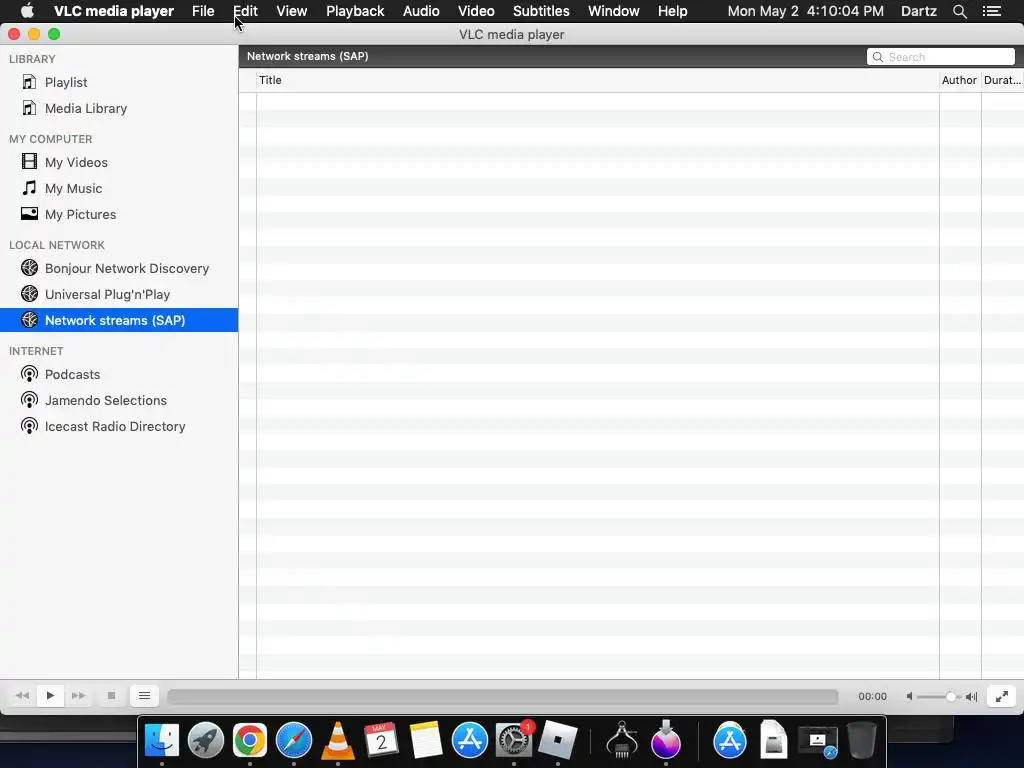Open Safari from the Dock

294,741
